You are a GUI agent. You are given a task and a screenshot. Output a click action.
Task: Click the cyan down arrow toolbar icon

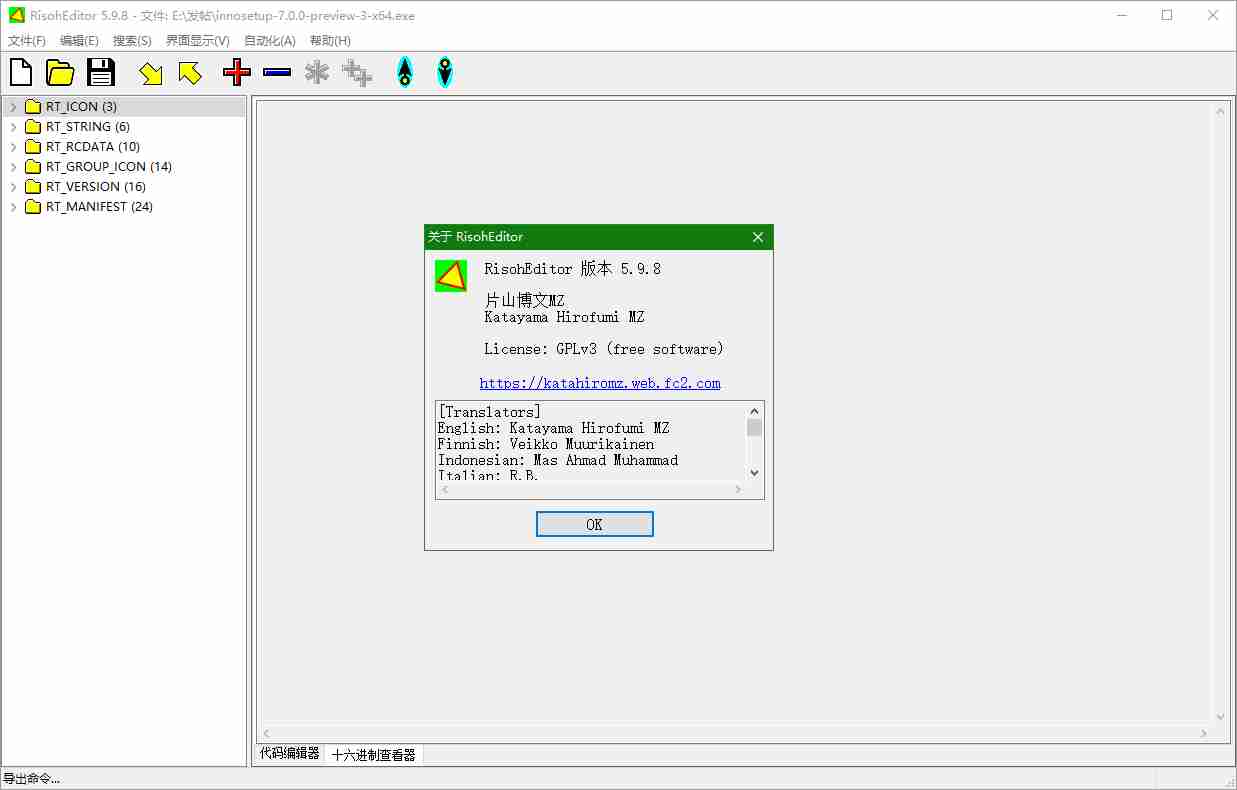(445, 72)
